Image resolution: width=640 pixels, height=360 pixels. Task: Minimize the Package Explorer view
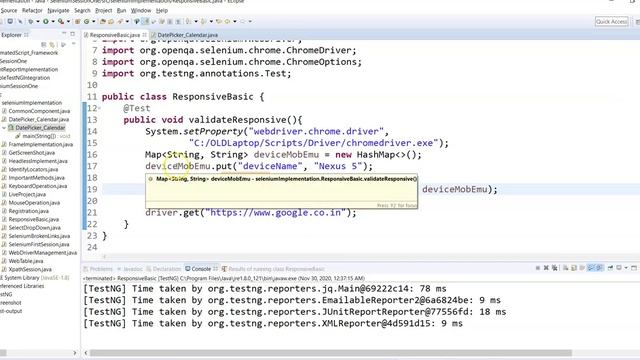click(64, 34)
